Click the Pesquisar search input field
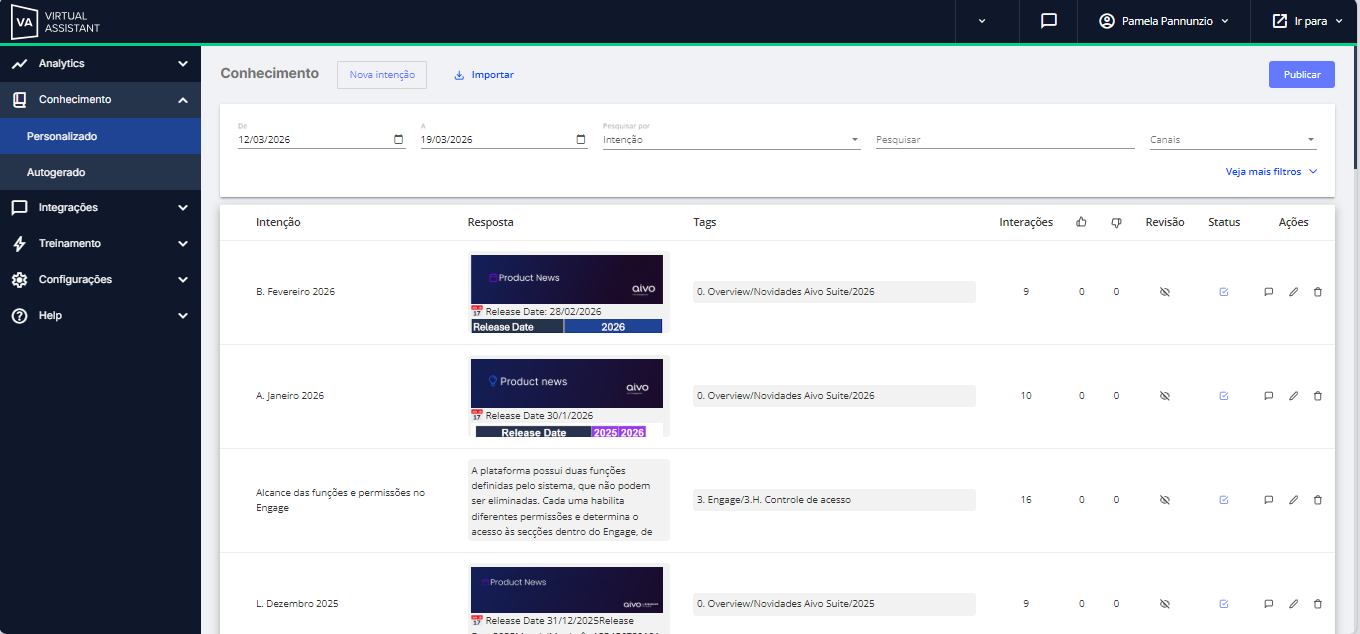The image size is (1360, 634). pyautogui.click(x=1004, y=140)
